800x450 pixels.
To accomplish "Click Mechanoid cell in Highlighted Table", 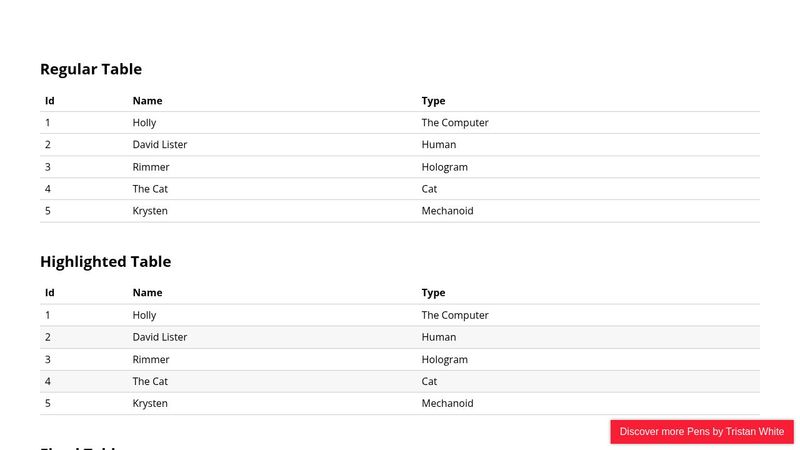I will tap(447, 403).
